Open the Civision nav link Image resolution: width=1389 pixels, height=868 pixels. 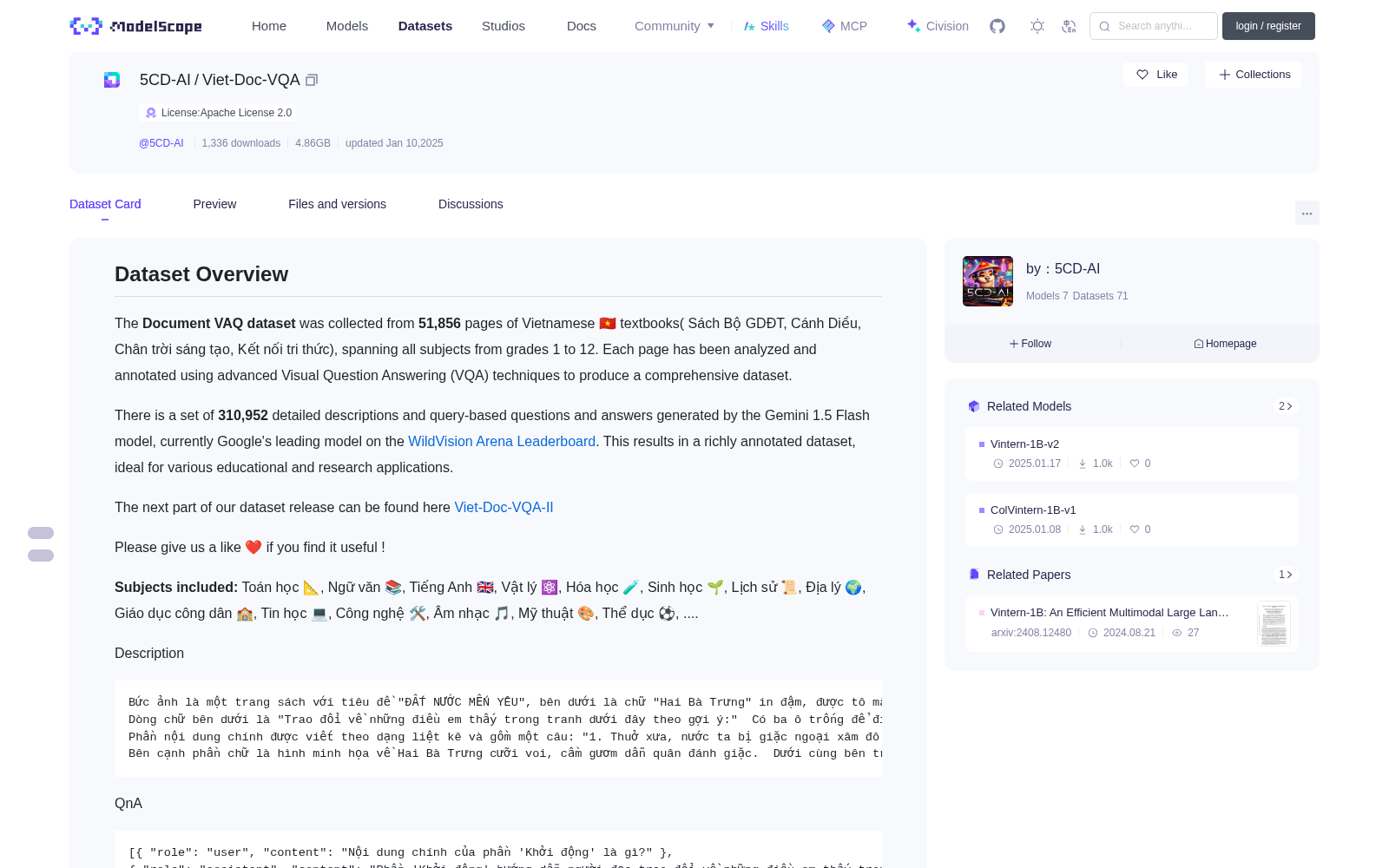pos(938,26)
